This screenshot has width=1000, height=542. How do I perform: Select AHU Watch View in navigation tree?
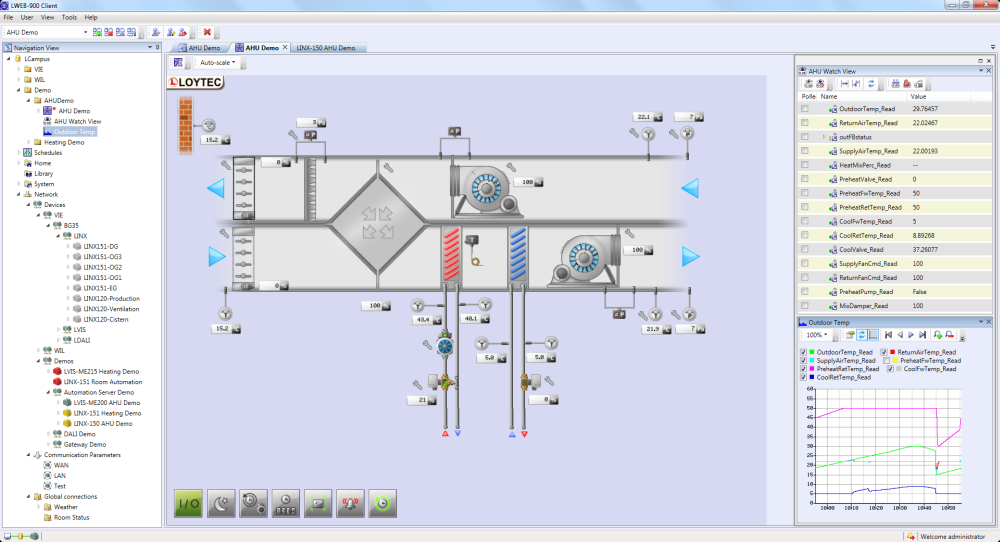click(x=77, y=121)
